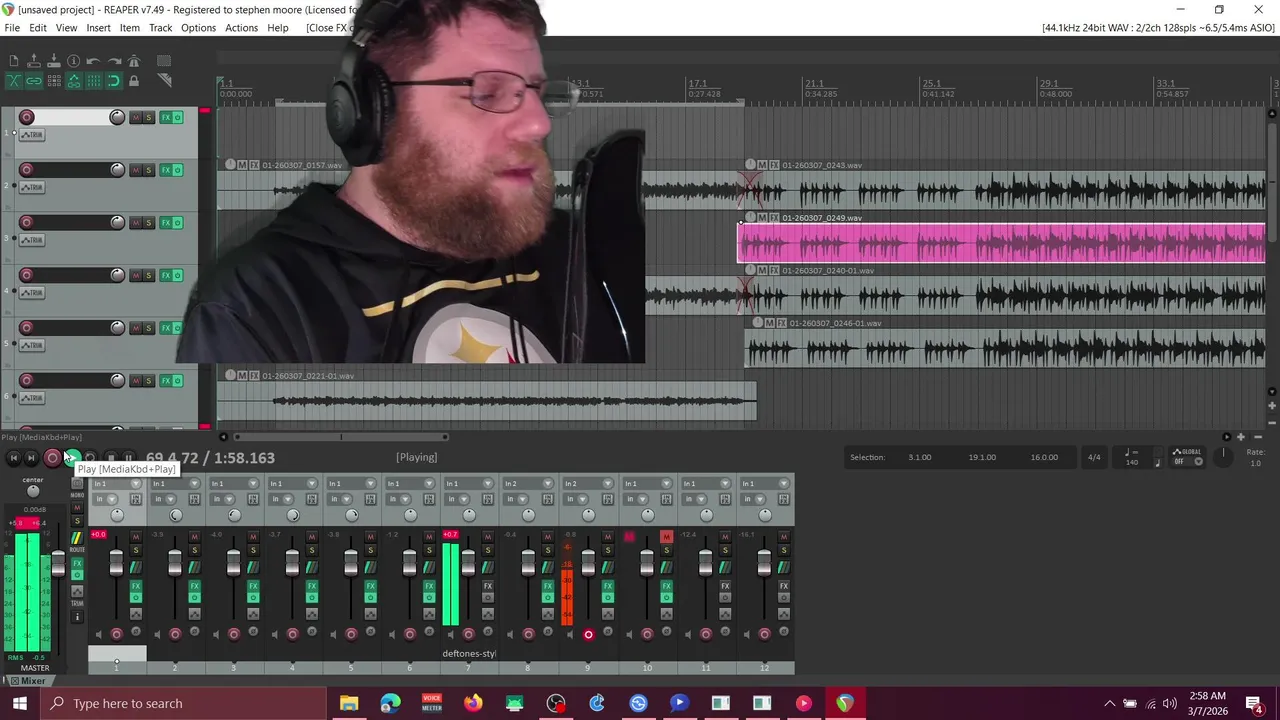Image resolution: width=1280 pixels, height=720 pixels.
Task: Solo track 3 in track panel
Action: point(149,223)
